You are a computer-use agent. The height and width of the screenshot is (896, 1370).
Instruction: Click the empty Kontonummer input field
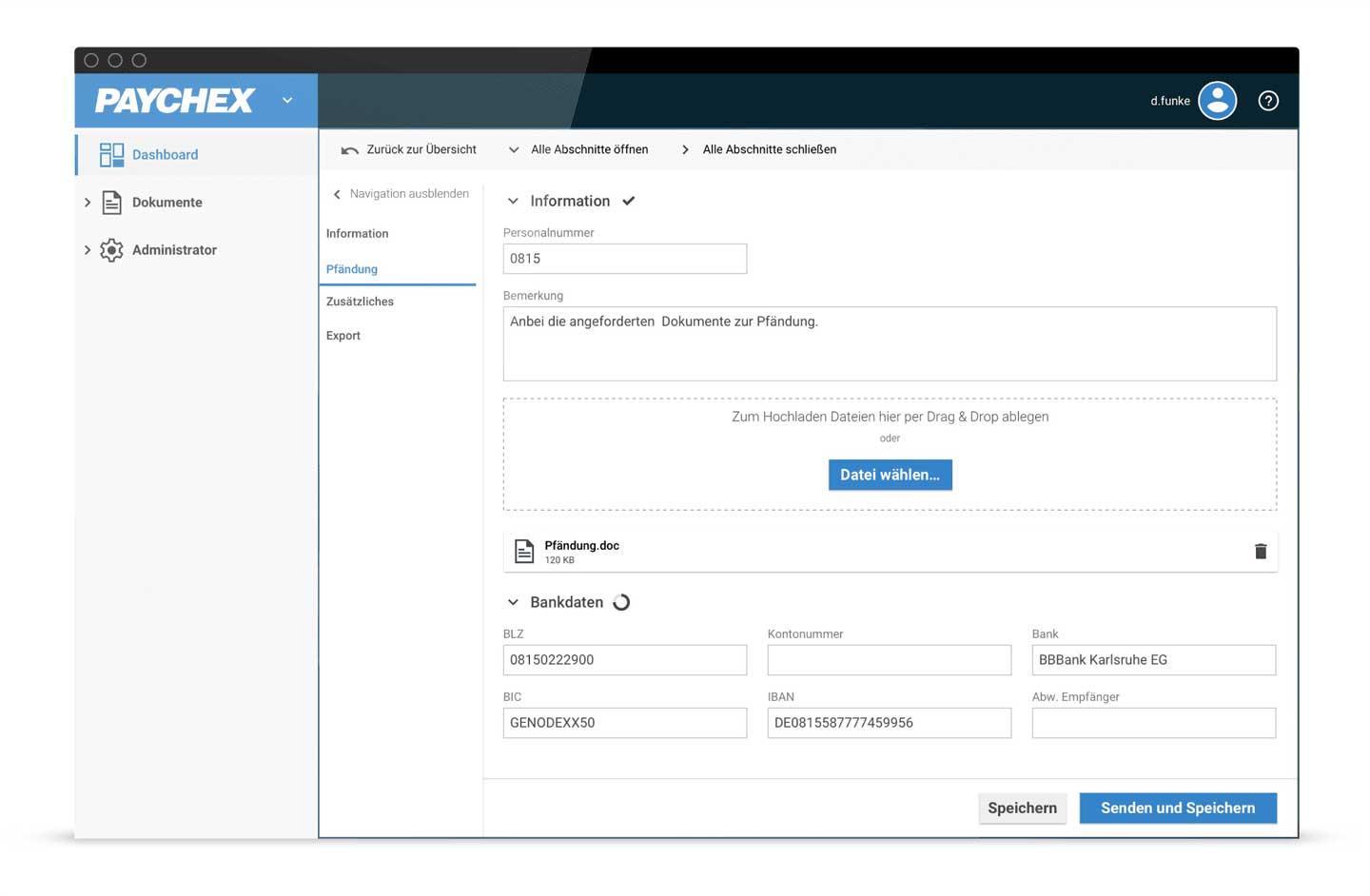(890, 660)
